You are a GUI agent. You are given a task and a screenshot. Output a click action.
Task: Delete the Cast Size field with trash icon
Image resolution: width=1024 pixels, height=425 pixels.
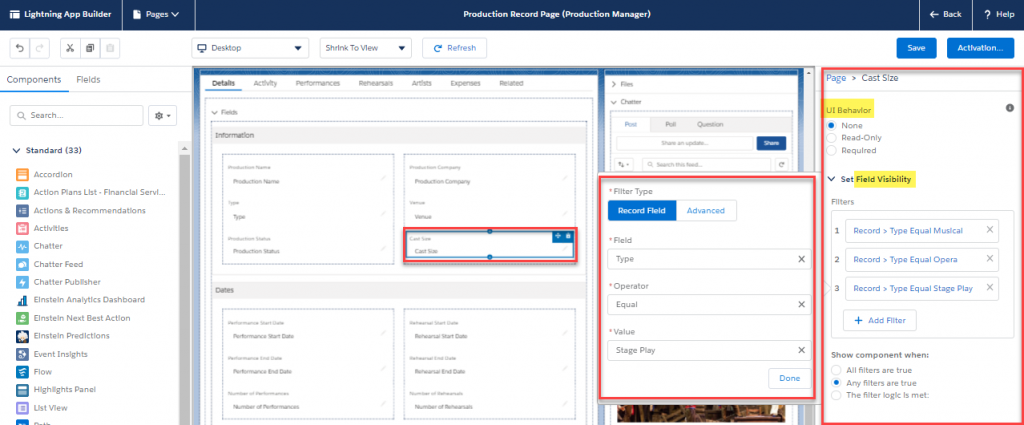(568, 236)
